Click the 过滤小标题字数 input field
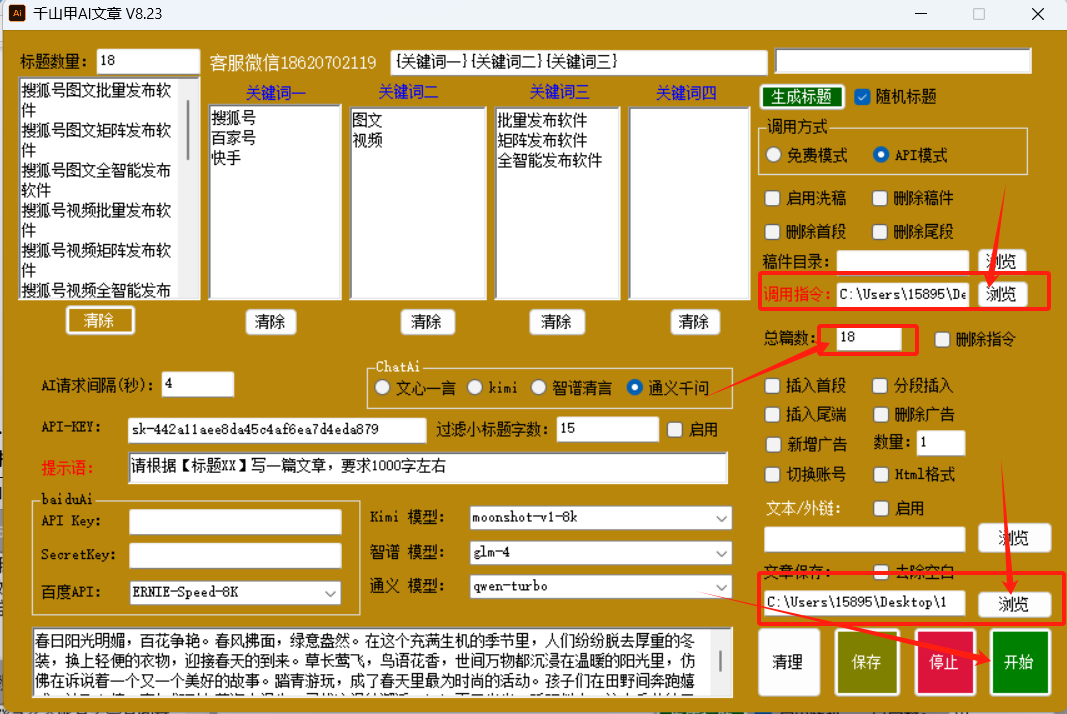The width and height of the screenshot is (1067, 714). pyautogui.click(x=607, y=429)
